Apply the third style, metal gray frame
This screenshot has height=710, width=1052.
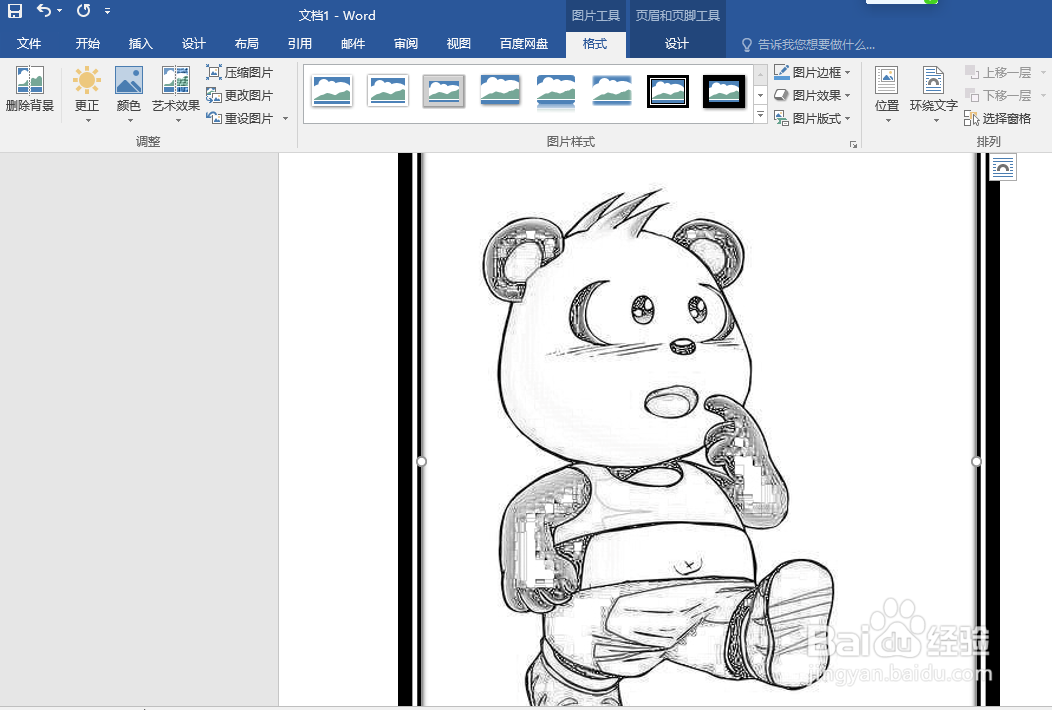443,91
